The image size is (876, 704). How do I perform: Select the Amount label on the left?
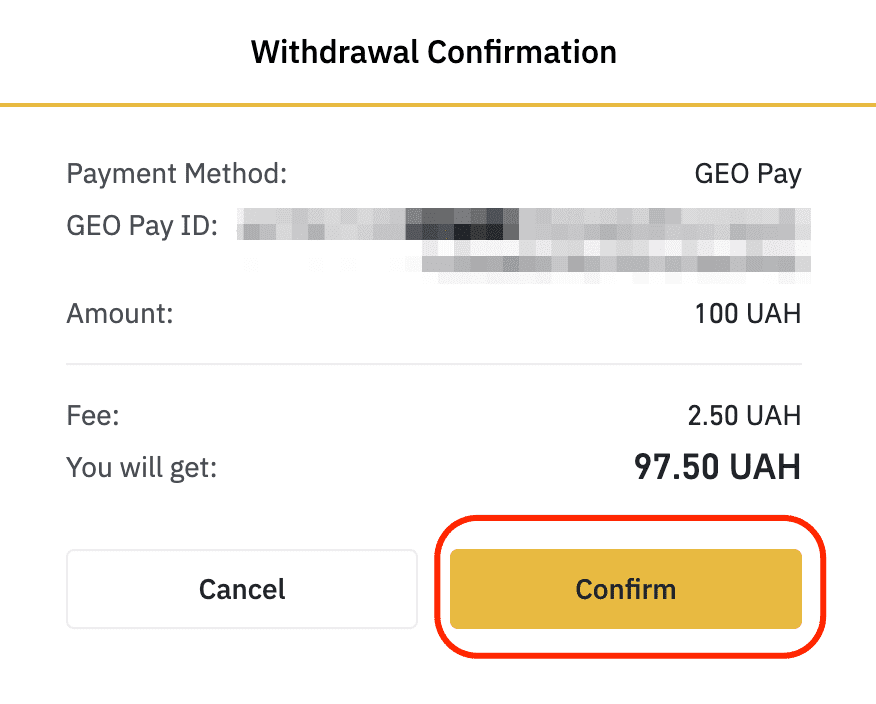click(119, 313)
